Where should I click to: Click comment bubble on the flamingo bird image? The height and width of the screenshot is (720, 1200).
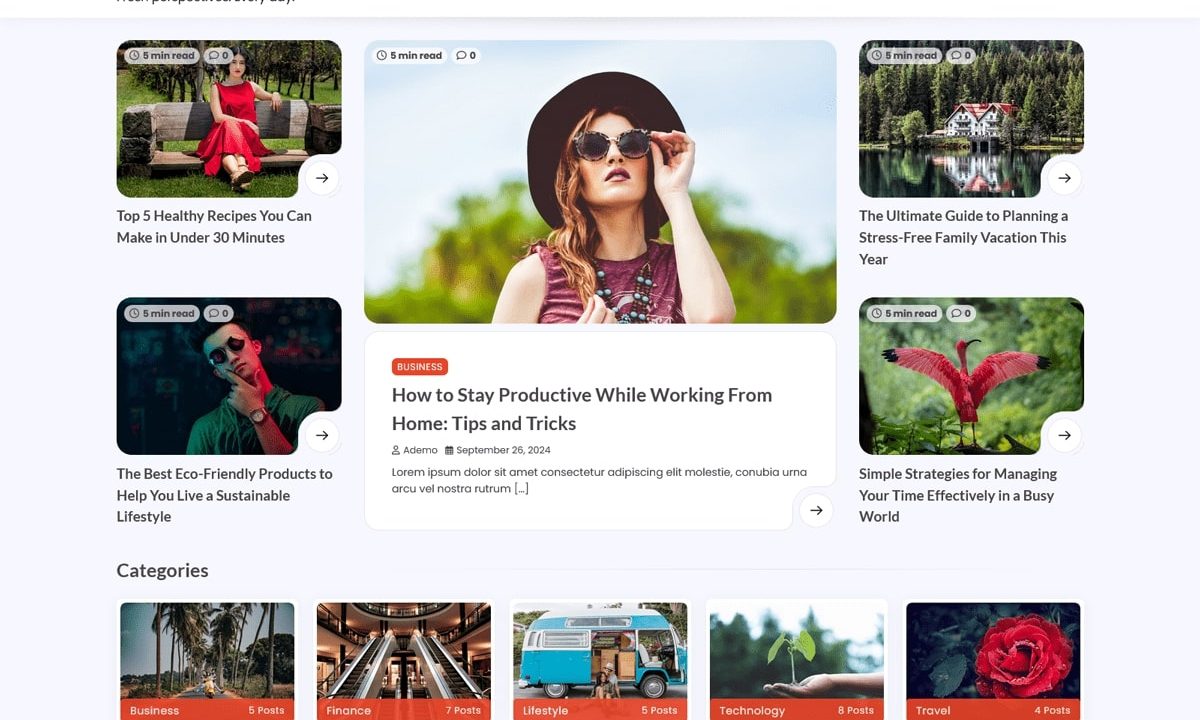pos(960,314)
